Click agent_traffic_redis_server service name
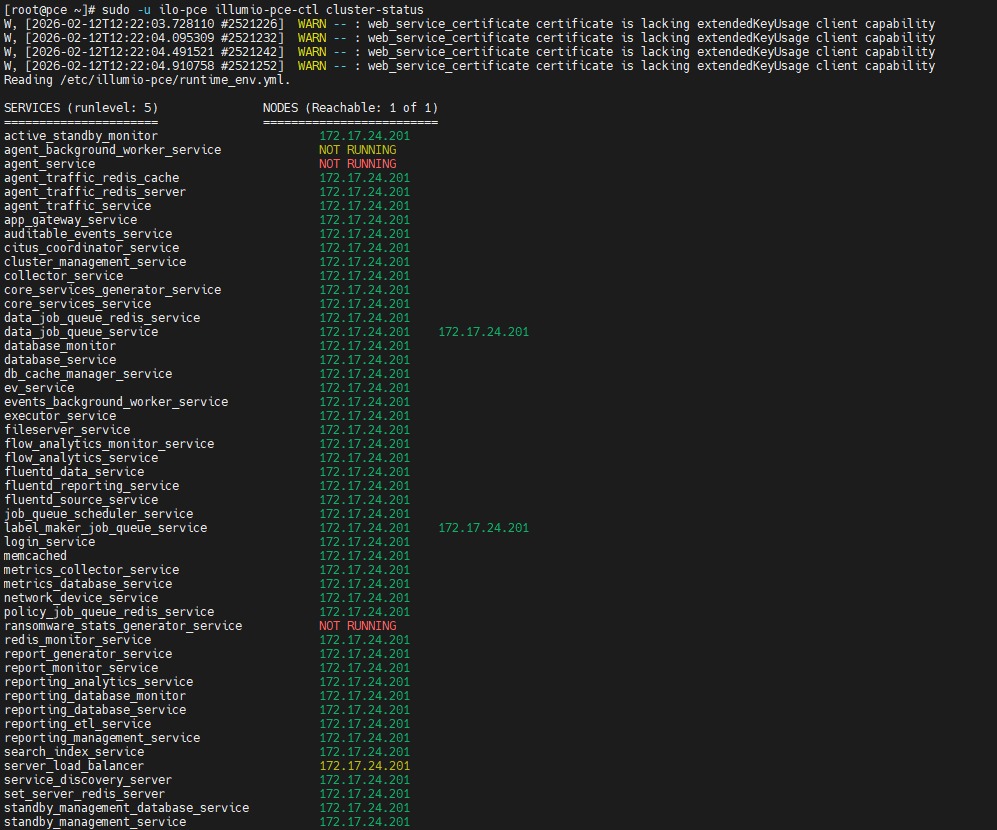This screenshot has width=997, height=830. pos(95,191)
